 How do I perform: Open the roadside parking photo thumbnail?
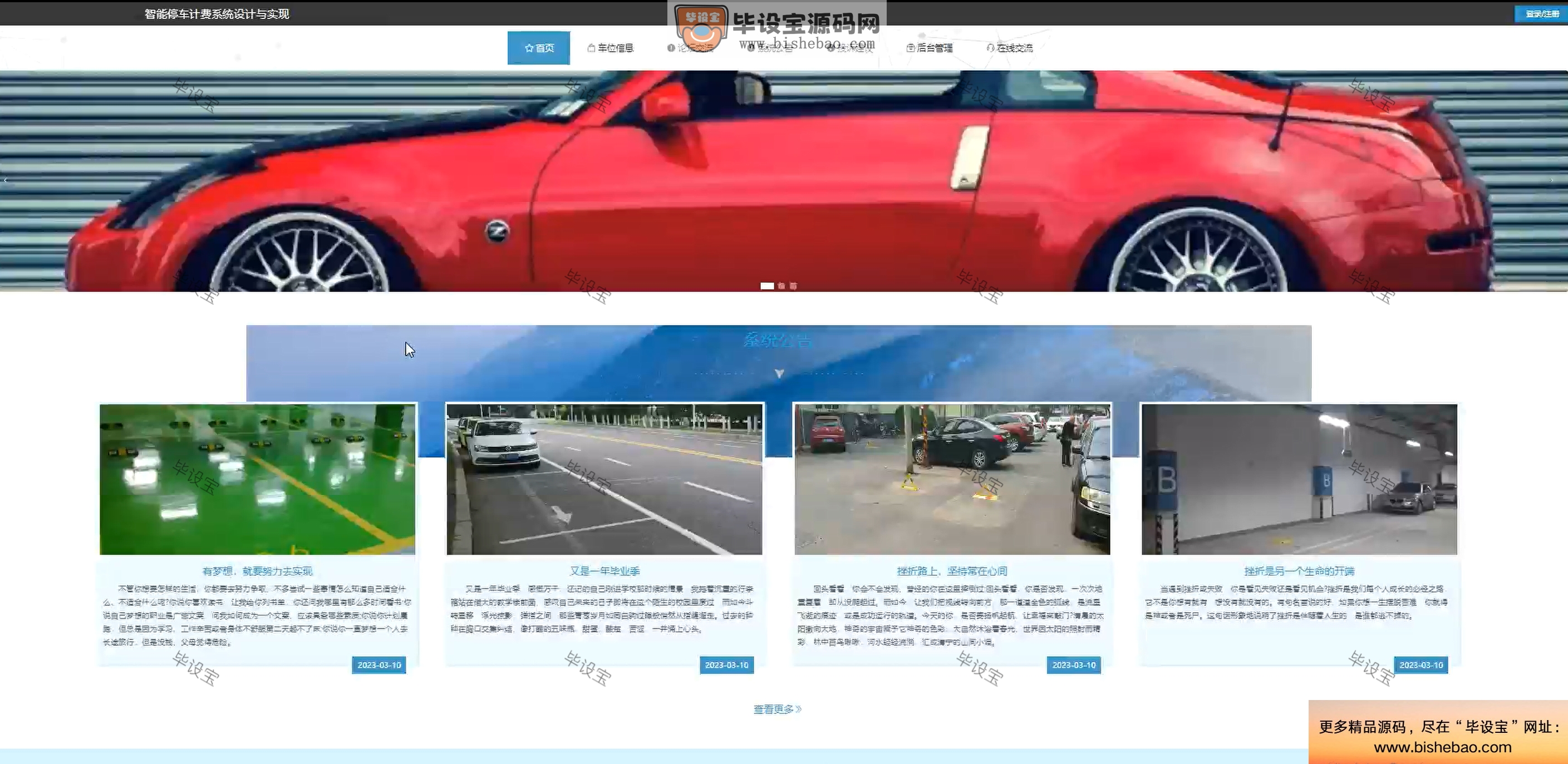pyautogui.click(x=604, y=479)
